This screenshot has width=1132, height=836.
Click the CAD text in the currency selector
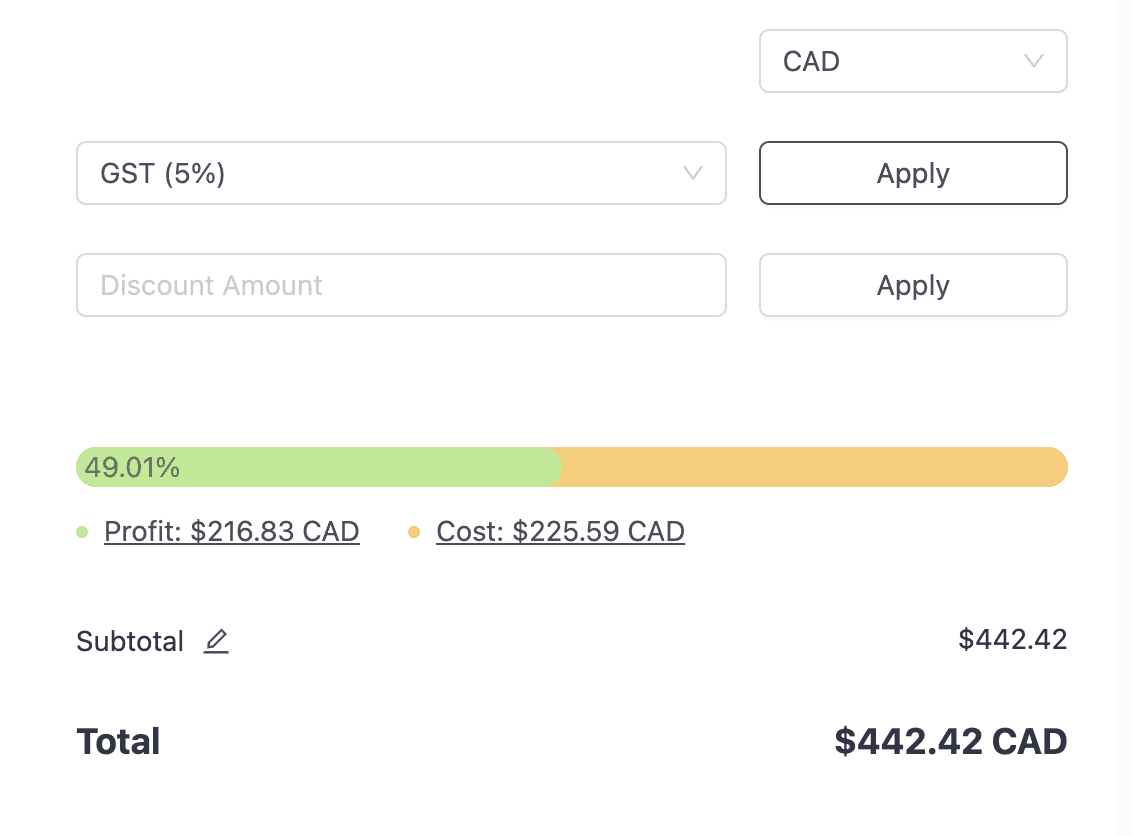[x=811, y=61]
